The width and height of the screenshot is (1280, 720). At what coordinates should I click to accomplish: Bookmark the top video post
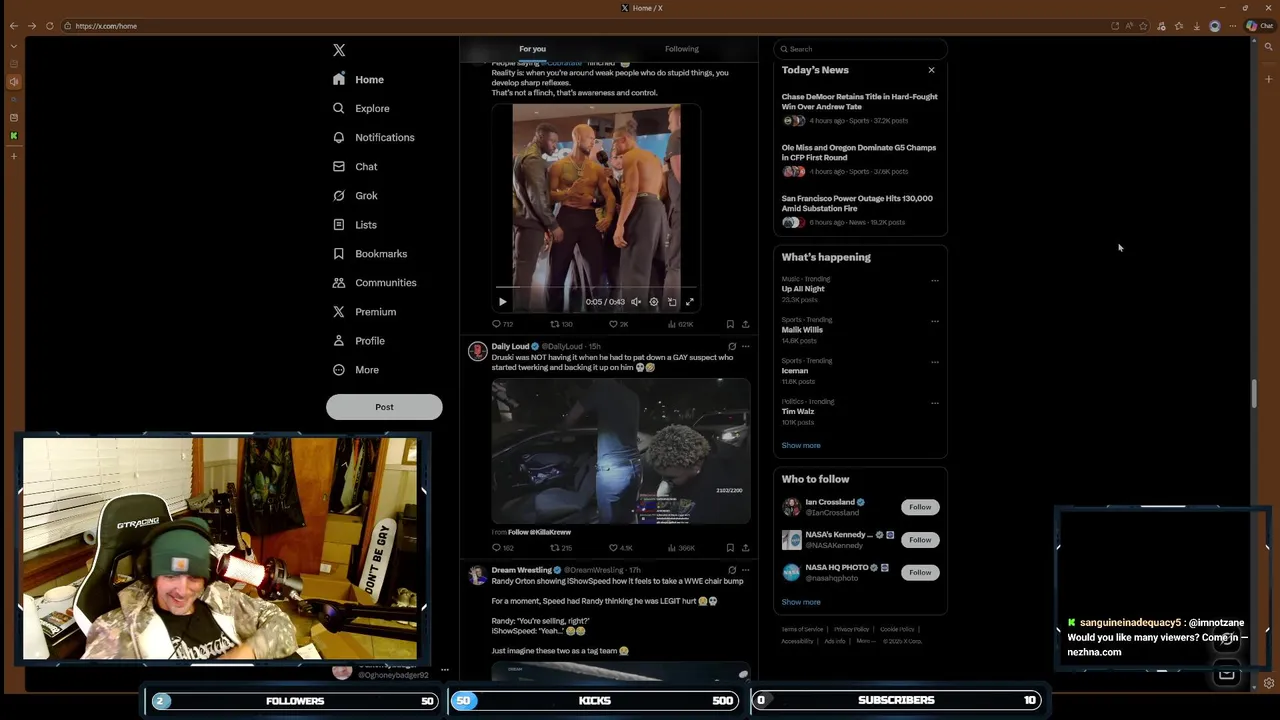tap(730, 324)
